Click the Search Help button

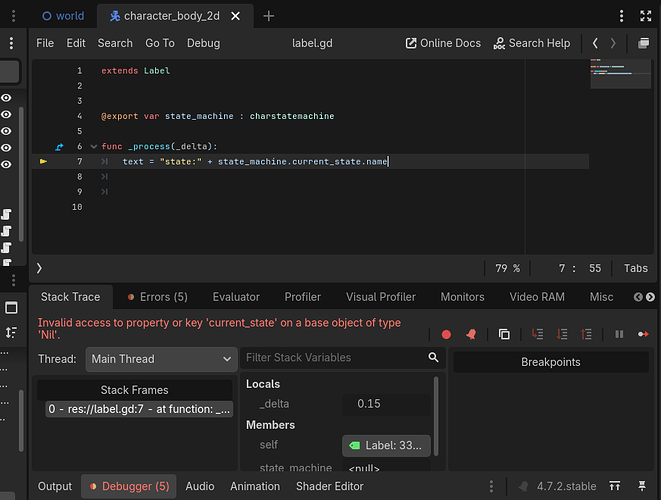click(x=532, y=43)
